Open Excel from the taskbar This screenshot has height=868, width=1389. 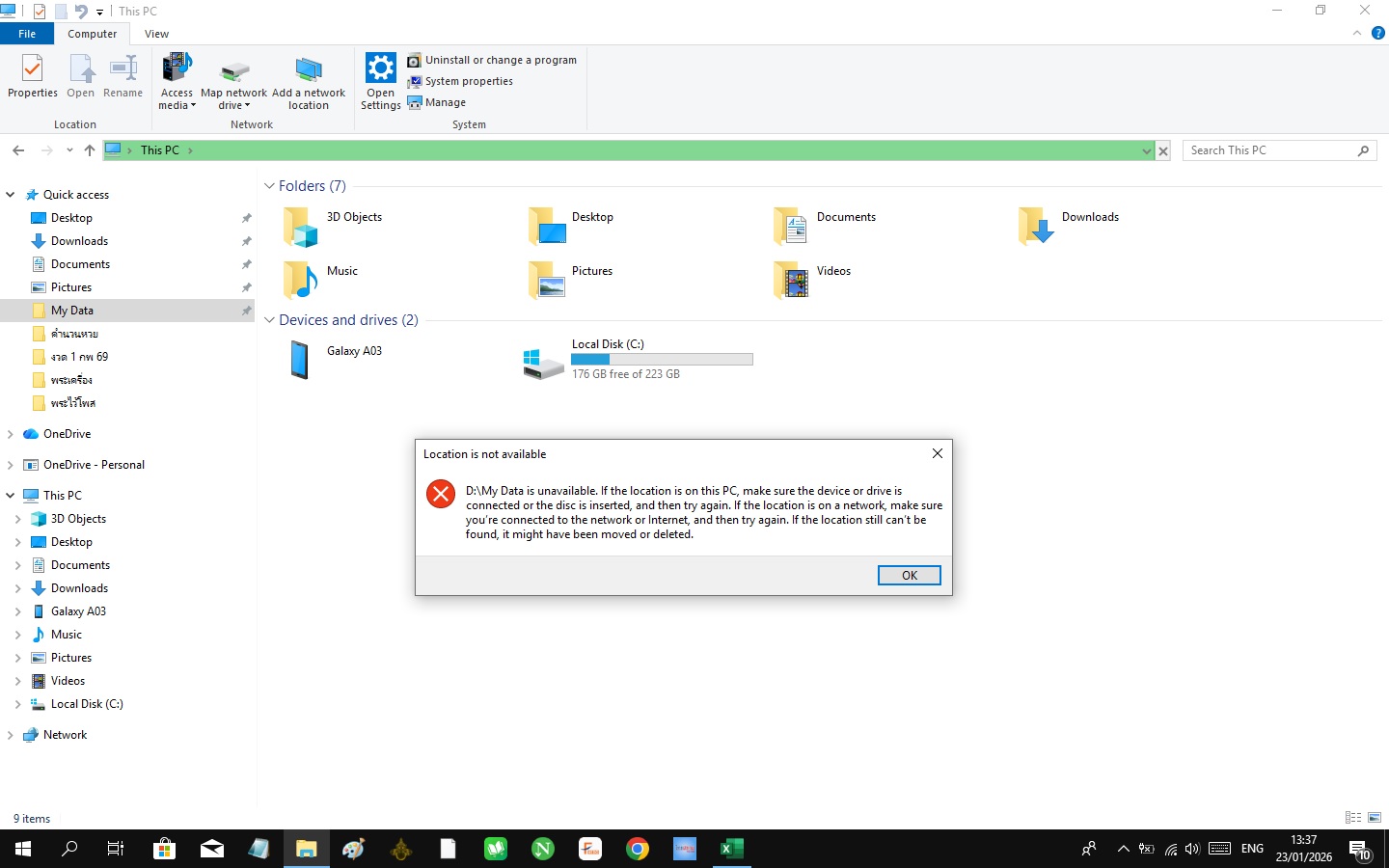point(732,849)
